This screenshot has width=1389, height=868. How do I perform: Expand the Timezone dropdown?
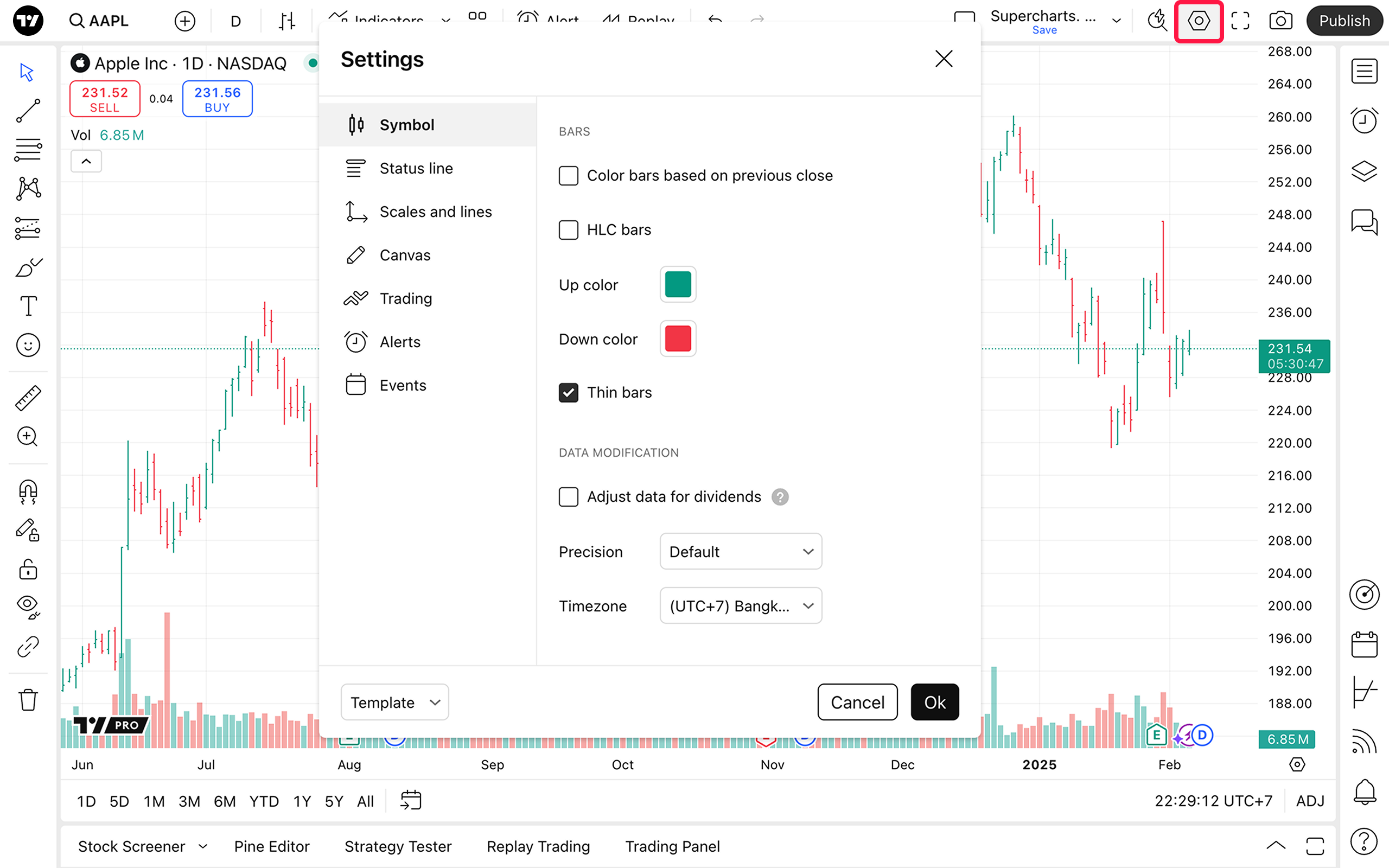click(x=741, y=605)
